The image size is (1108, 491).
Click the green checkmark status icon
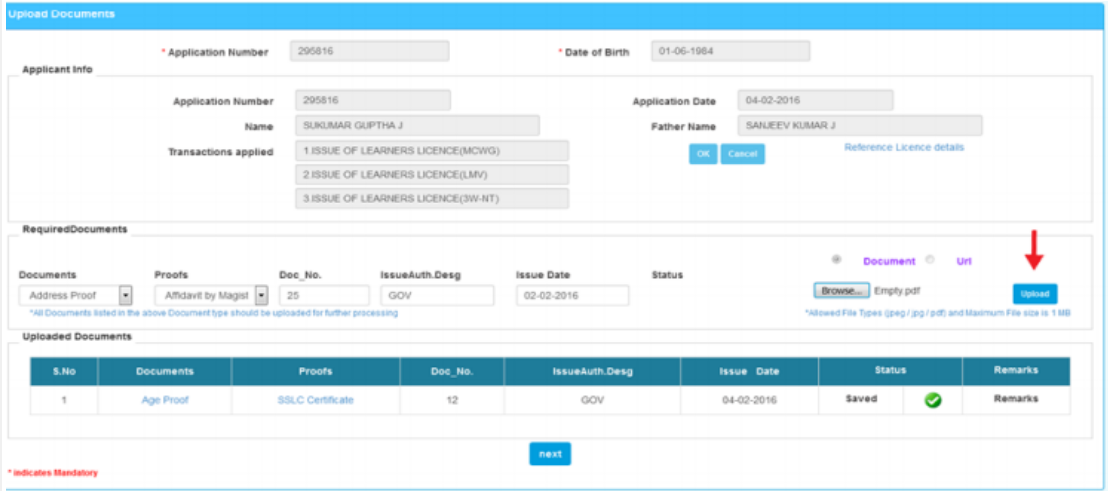coord(932,400)
